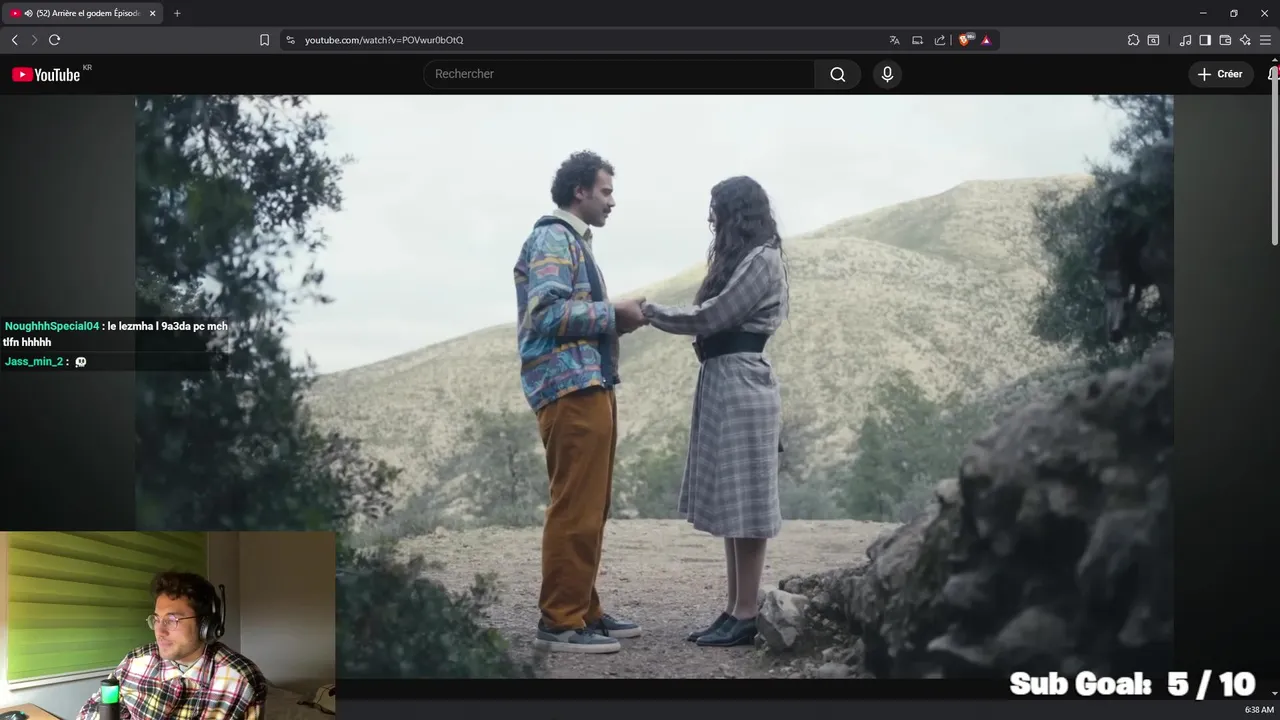Viewport: 1280px width, 720px height.
Task: Open the Créer create menu
Action: (1220, 74)
